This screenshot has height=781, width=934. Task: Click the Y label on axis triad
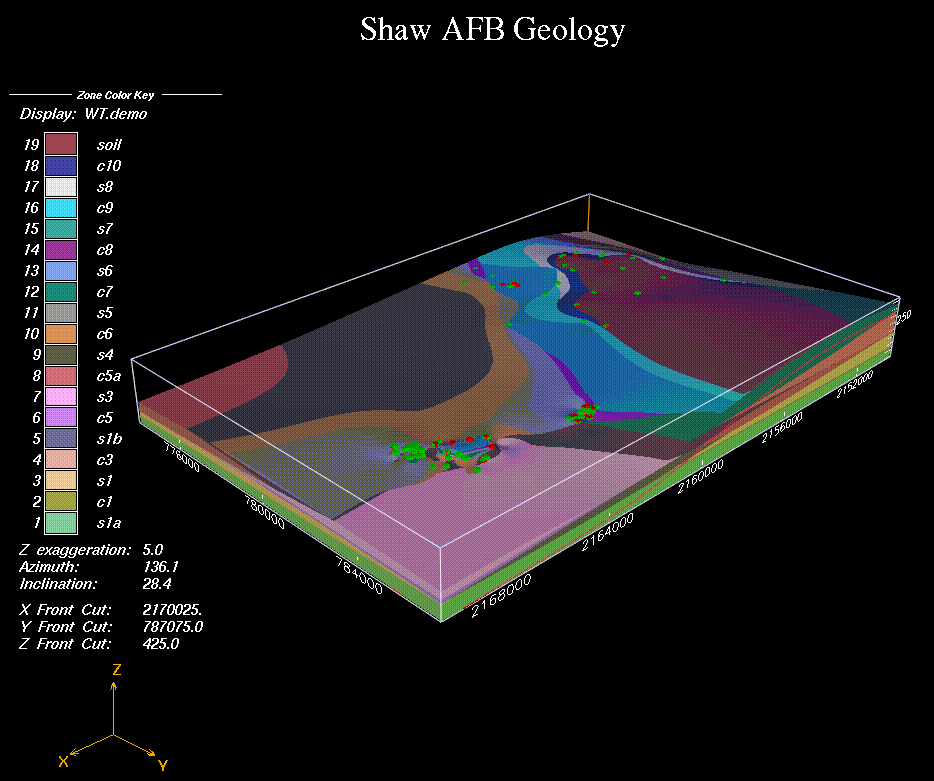[163, 766]
